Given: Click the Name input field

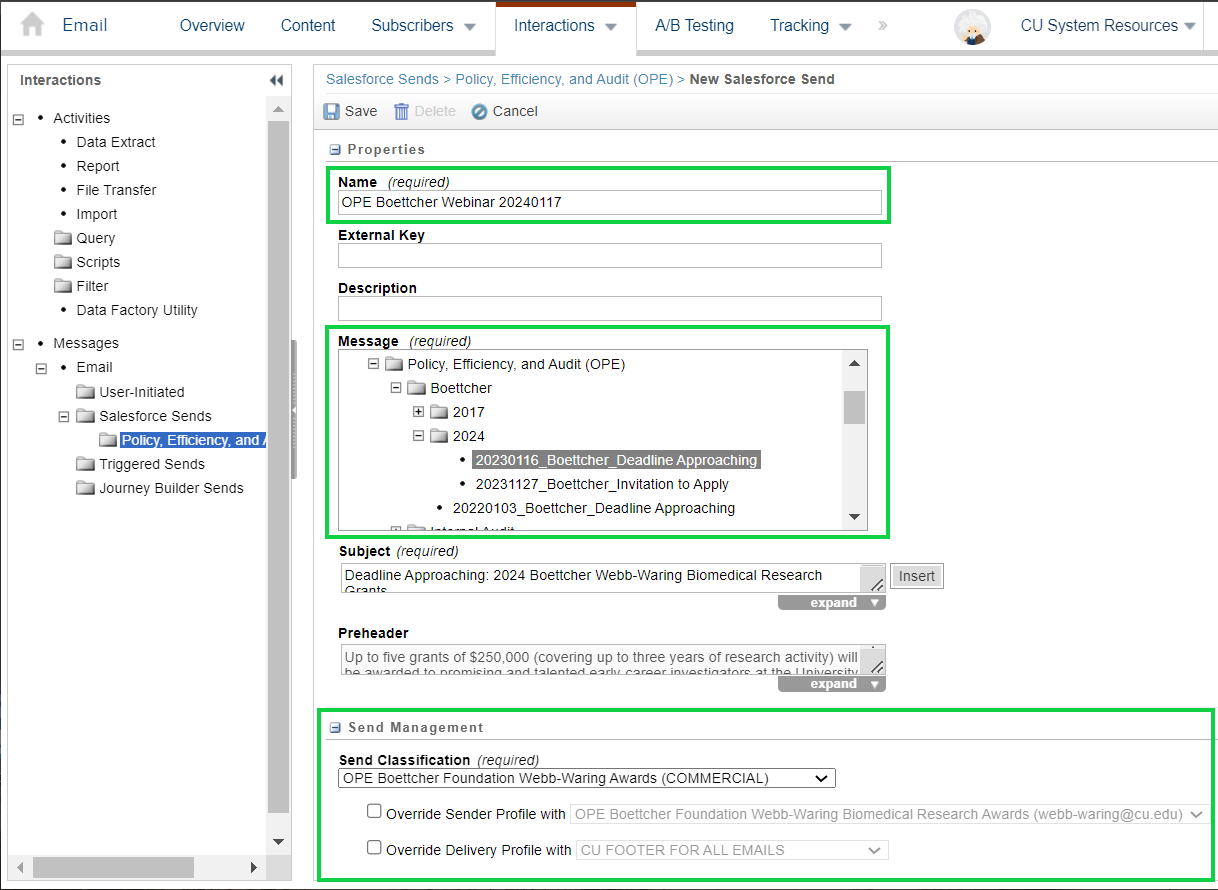Looking at the screenshot, I should point(610,202).
